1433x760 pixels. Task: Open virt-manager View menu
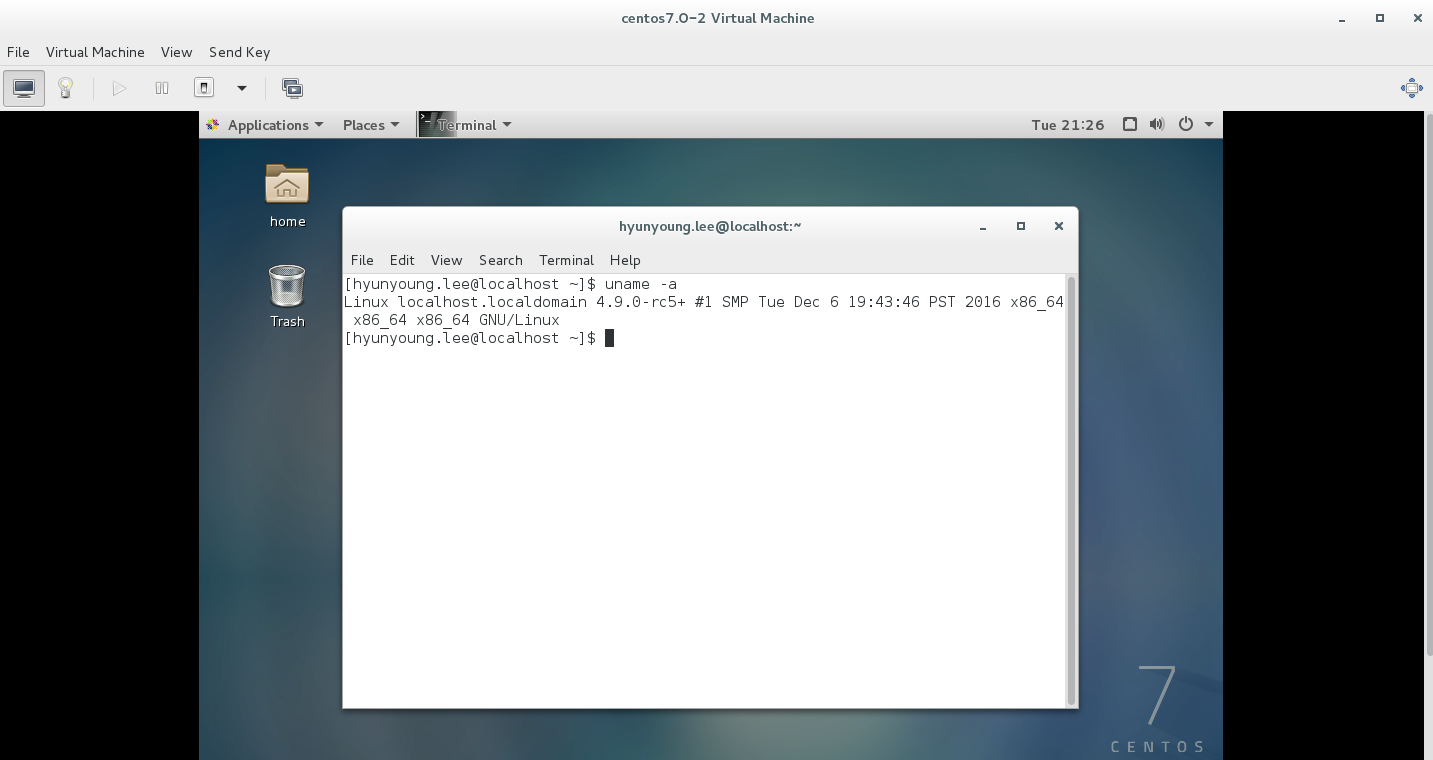176,52
